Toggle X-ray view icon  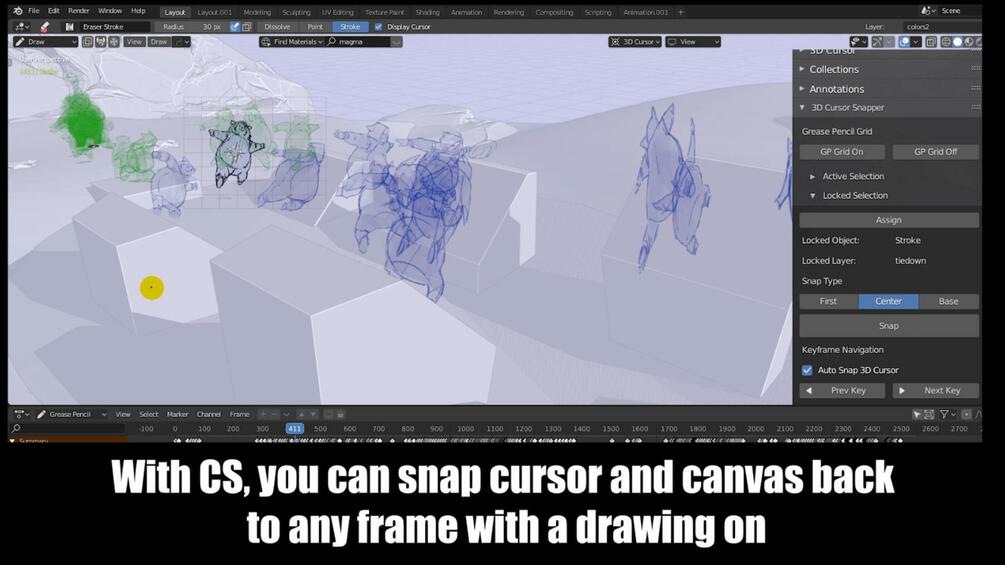(931, 42)
